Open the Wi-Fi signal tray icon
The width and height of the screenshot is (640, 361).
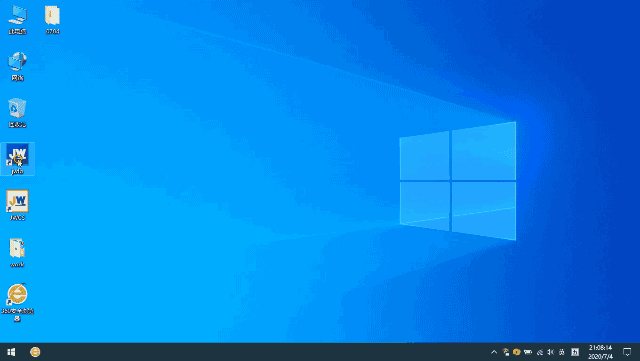pos(540,352)
